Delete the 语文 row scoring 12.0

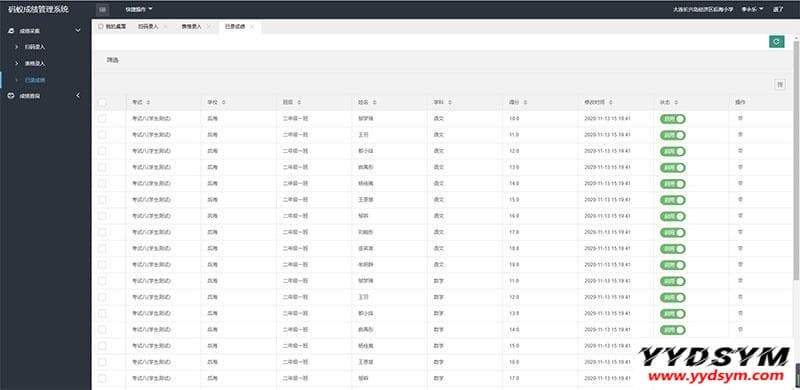click(740, 151)
